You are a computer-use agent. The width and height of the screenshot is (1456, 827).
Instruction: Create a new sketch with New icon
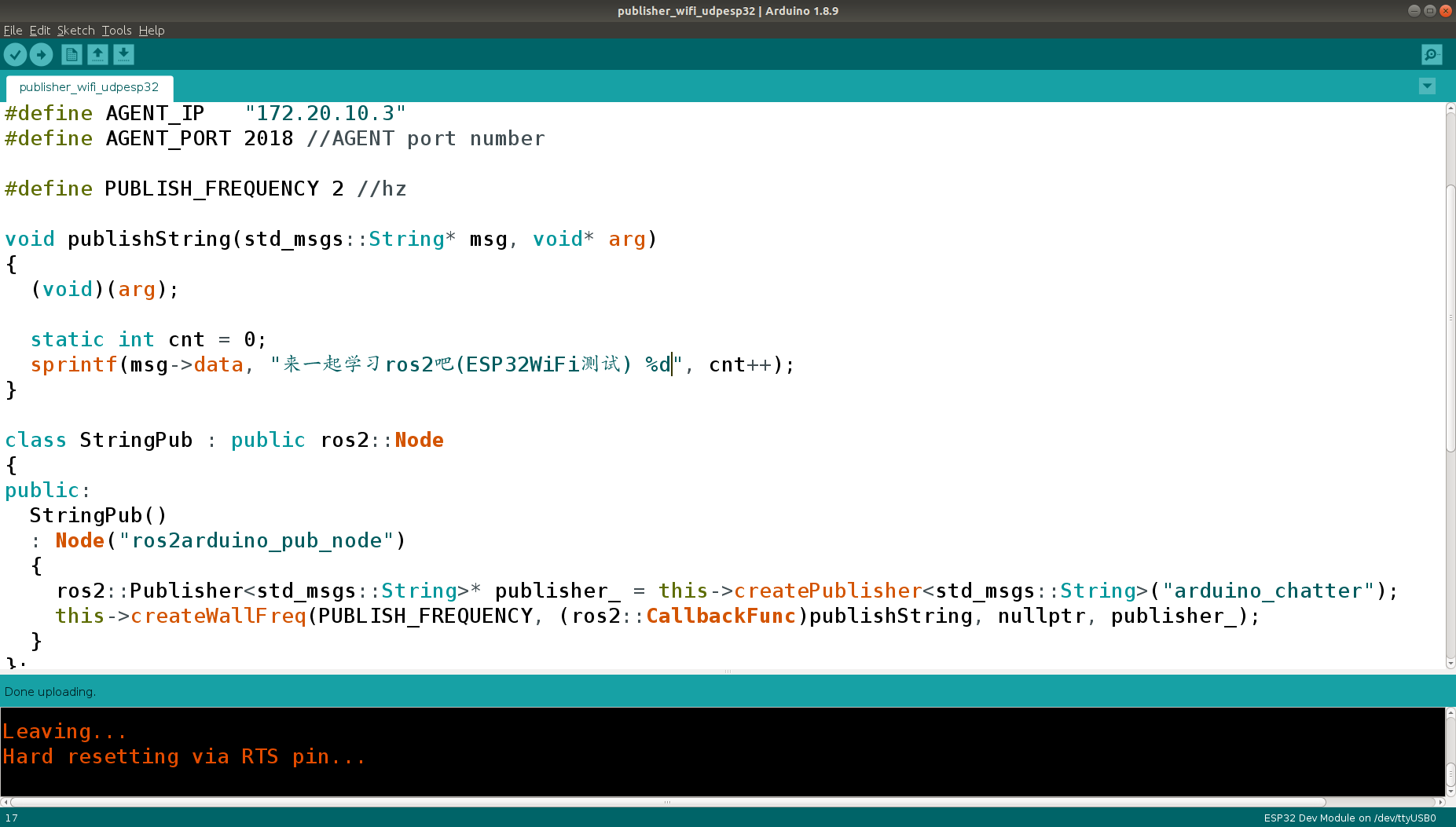[72, 55]
